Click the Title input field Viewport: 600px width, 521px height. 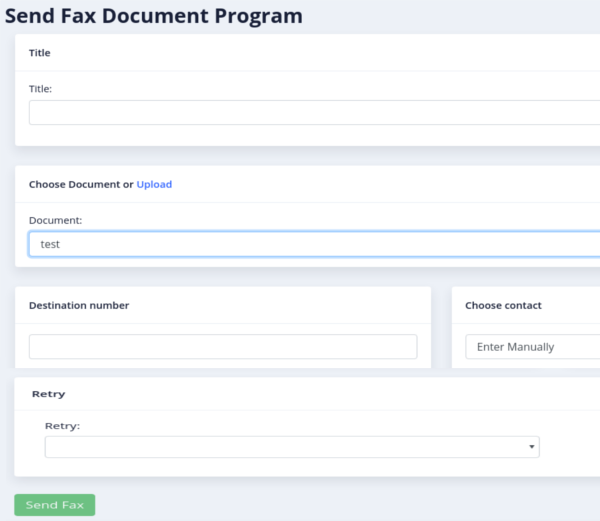coord(315,112)
